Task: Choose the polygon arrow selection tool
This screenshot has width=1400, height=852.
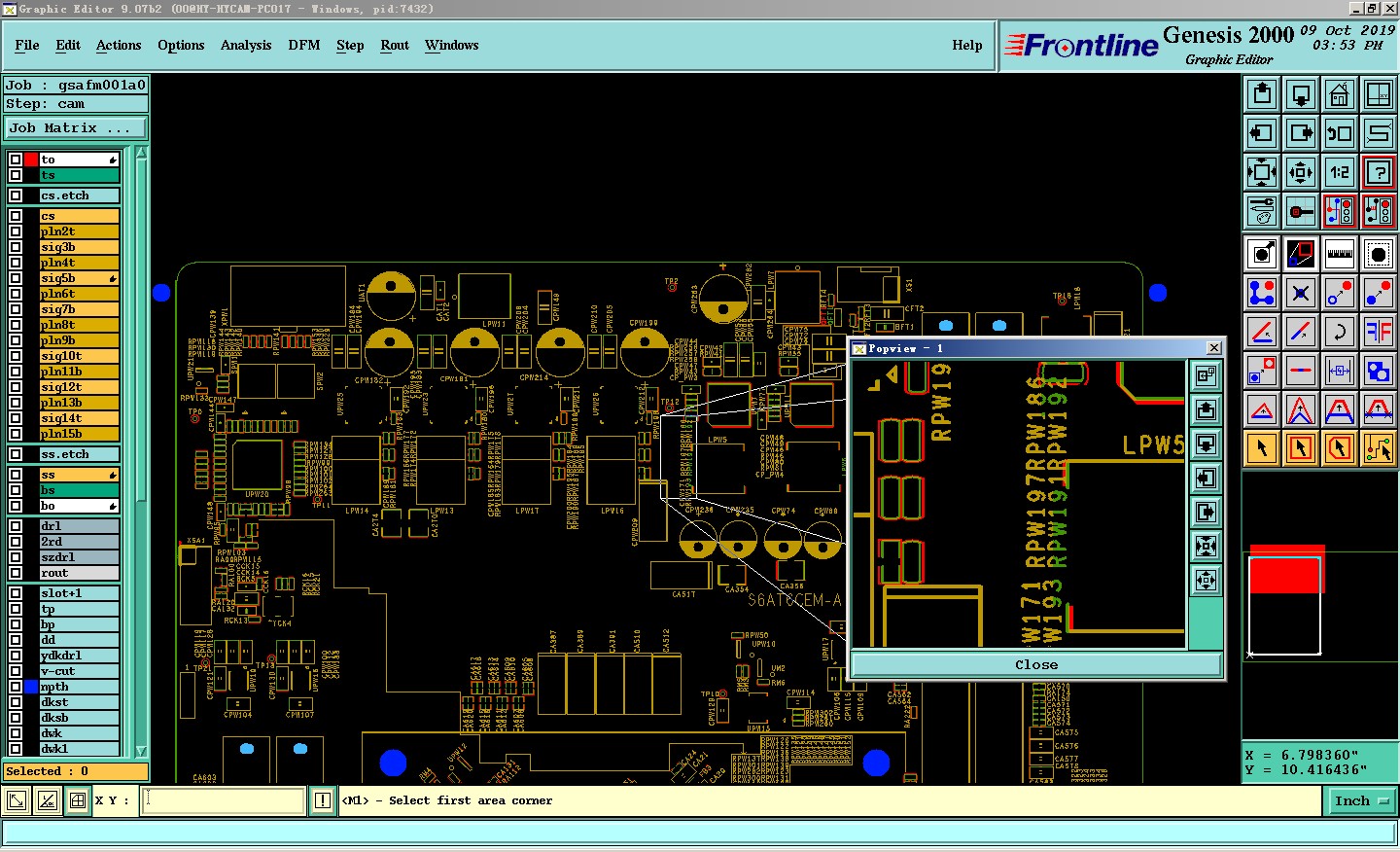Action: (1340, 448)
